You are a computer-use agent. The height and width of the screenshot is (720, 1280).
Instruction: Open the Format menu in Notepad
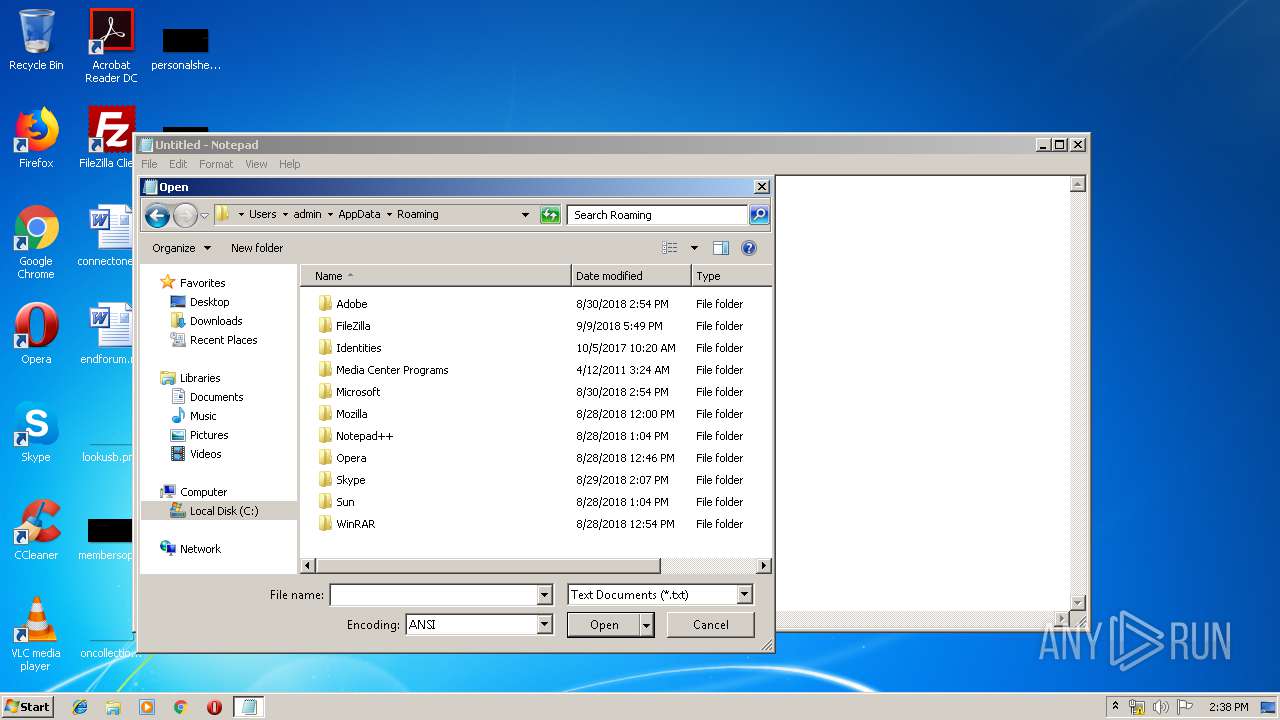point(216,164)
